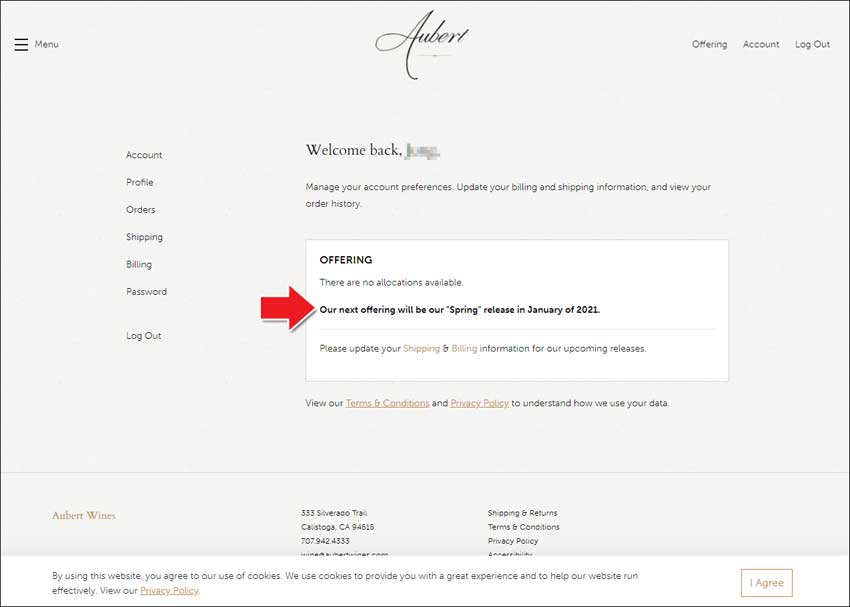Click Log Out in top navigation
Image resolution: width=850 pixels, height=607 pixels.
812,44
